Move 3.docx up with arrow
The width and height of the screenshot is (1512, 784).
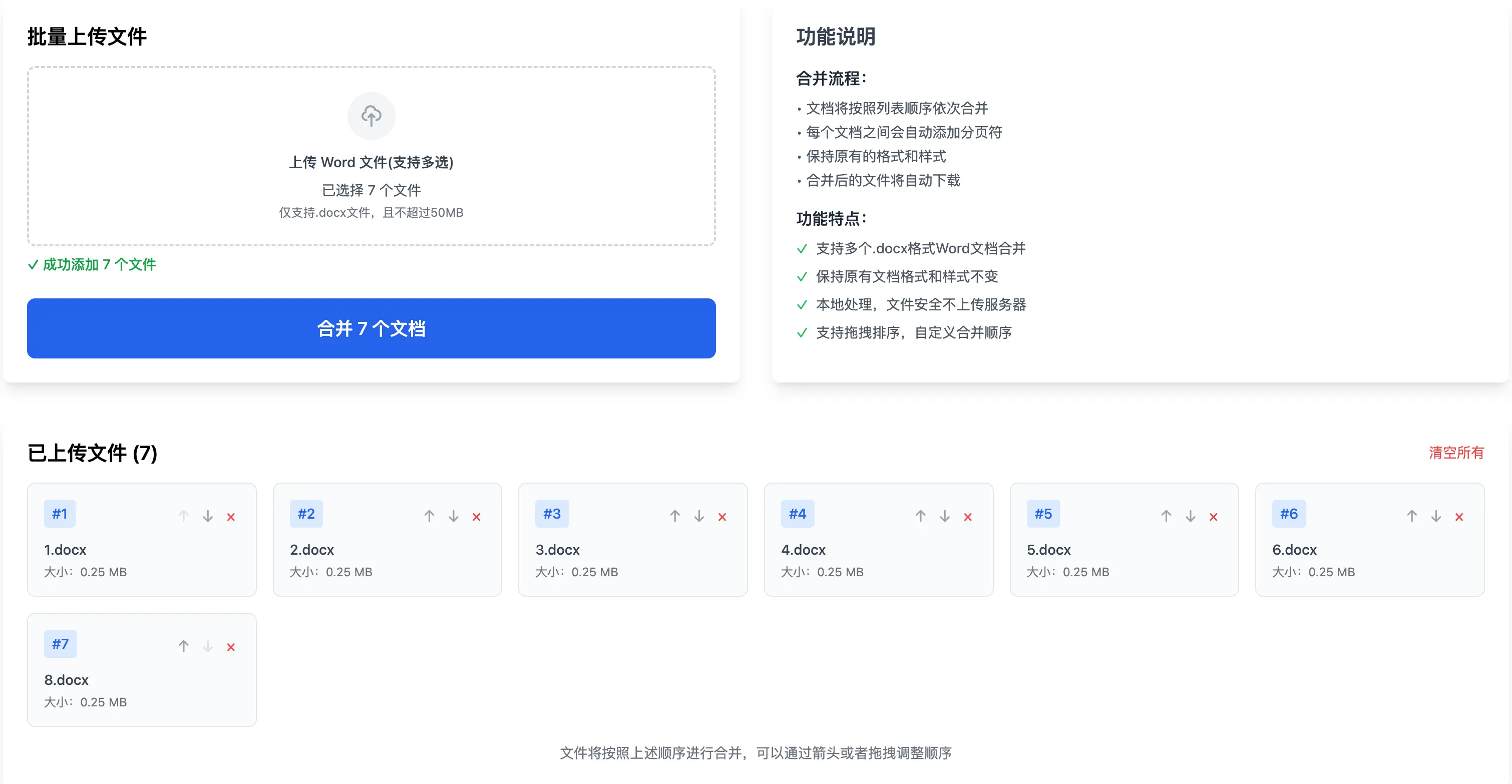675,516
